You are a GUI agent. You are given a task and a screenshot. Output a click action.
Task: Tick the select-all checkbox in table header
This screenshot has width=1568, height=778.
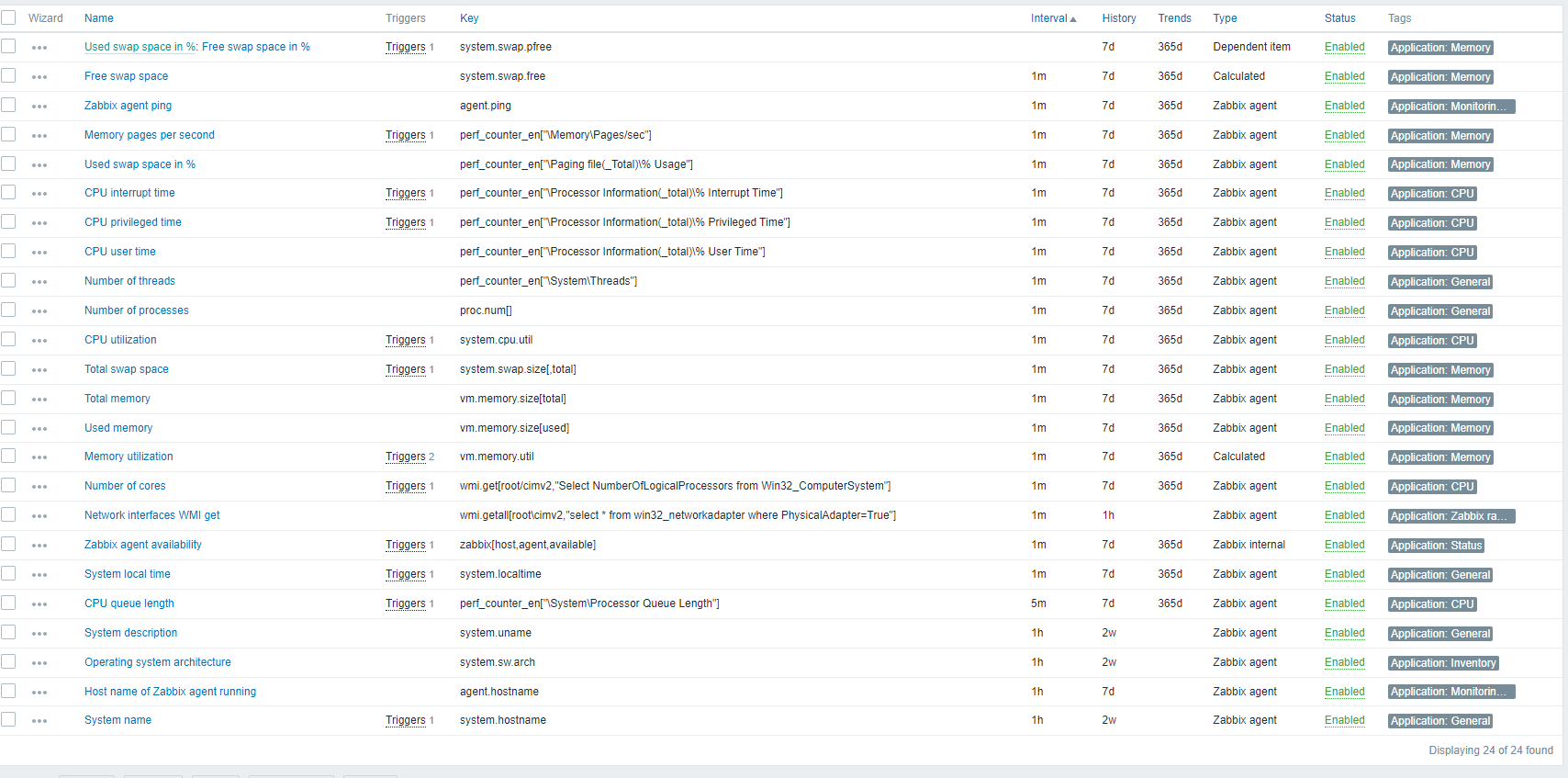pos(8,17)
